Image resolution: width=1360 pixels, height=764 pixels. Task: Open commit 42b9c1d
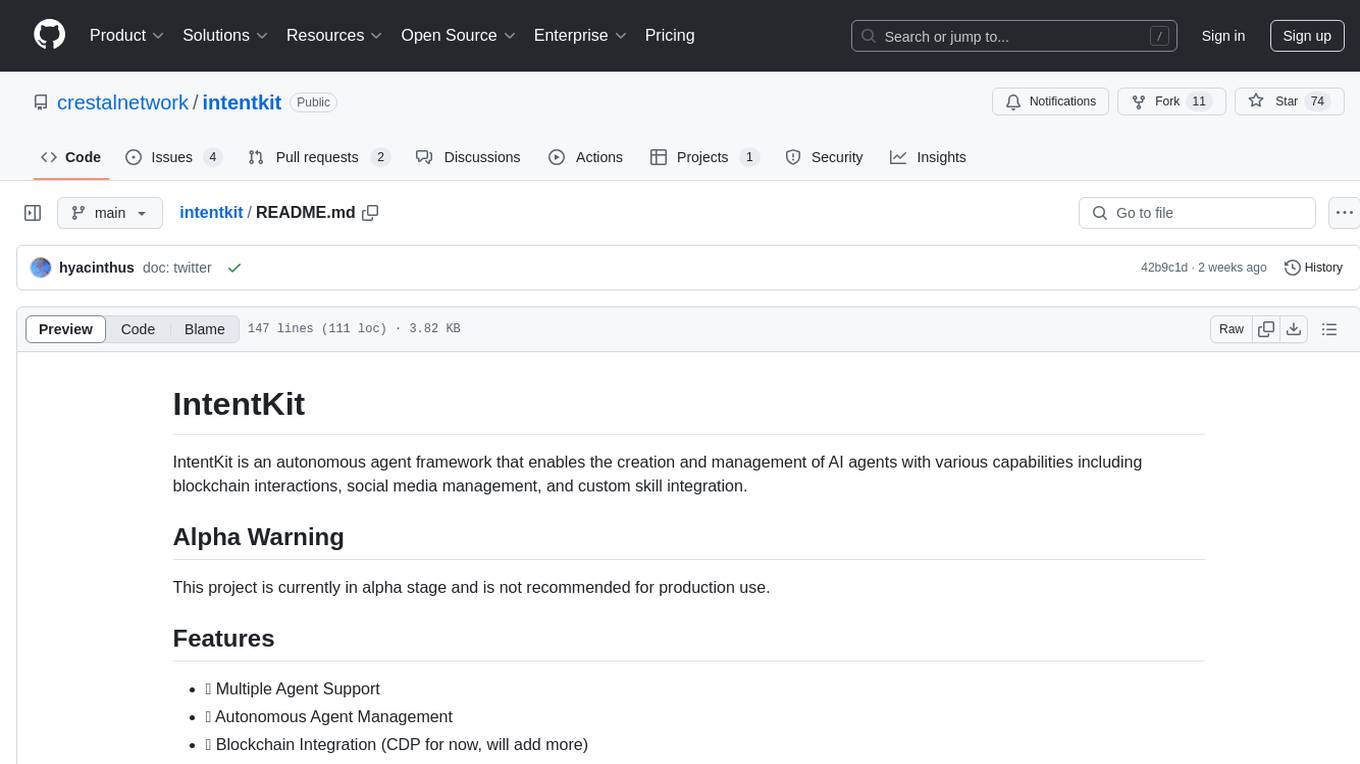1164,268
